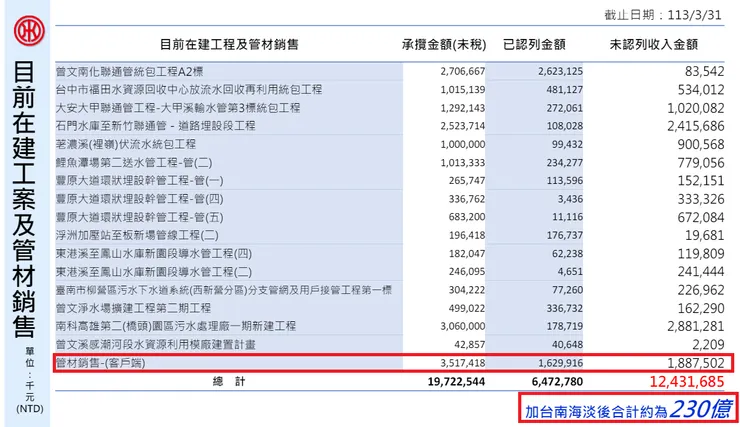Click the value 162,290

(701, 308)
